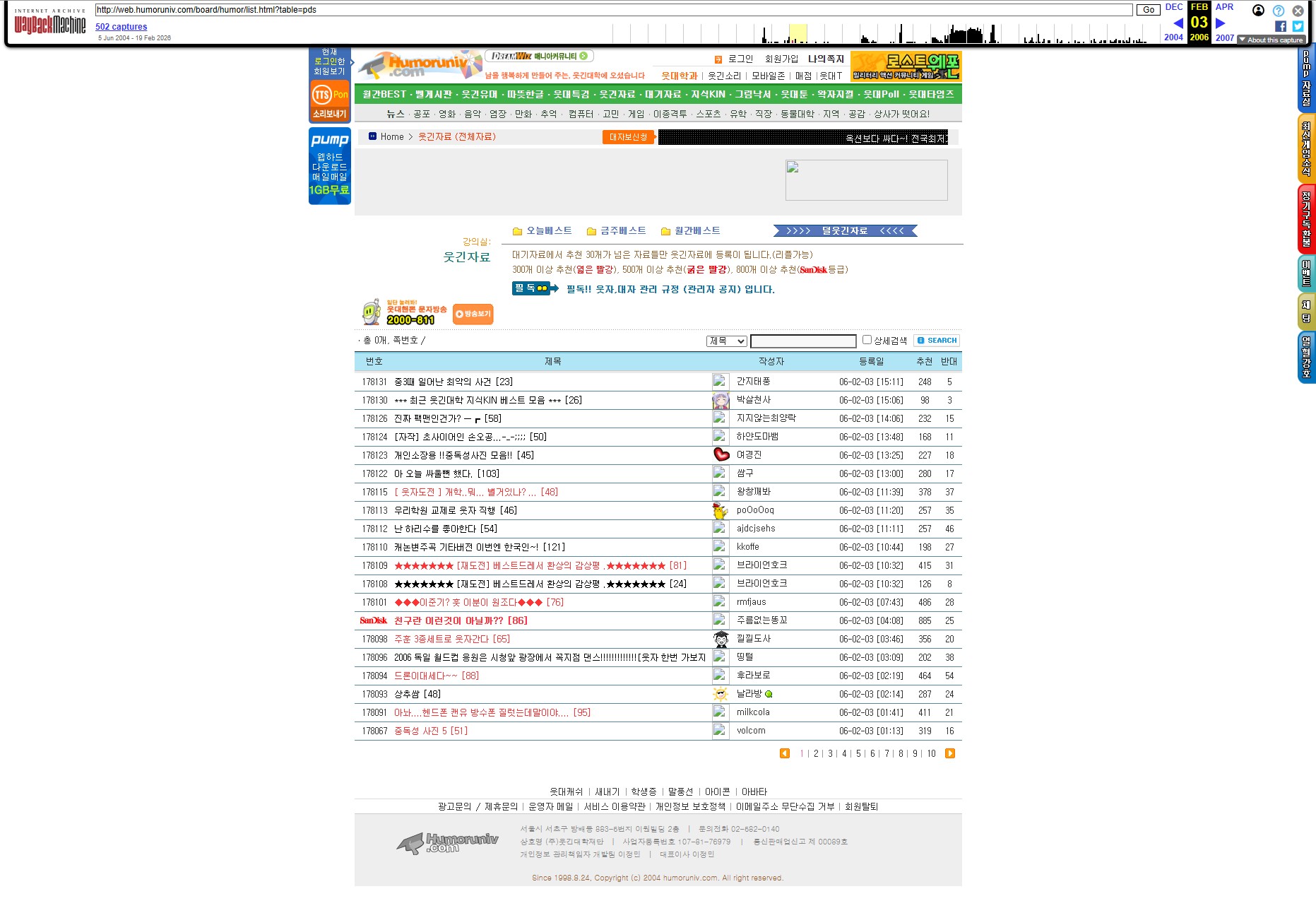Viewport: 1316px width, 901px height.
Task: Open the 지식KIN menu item
Action: coord(708,94)
